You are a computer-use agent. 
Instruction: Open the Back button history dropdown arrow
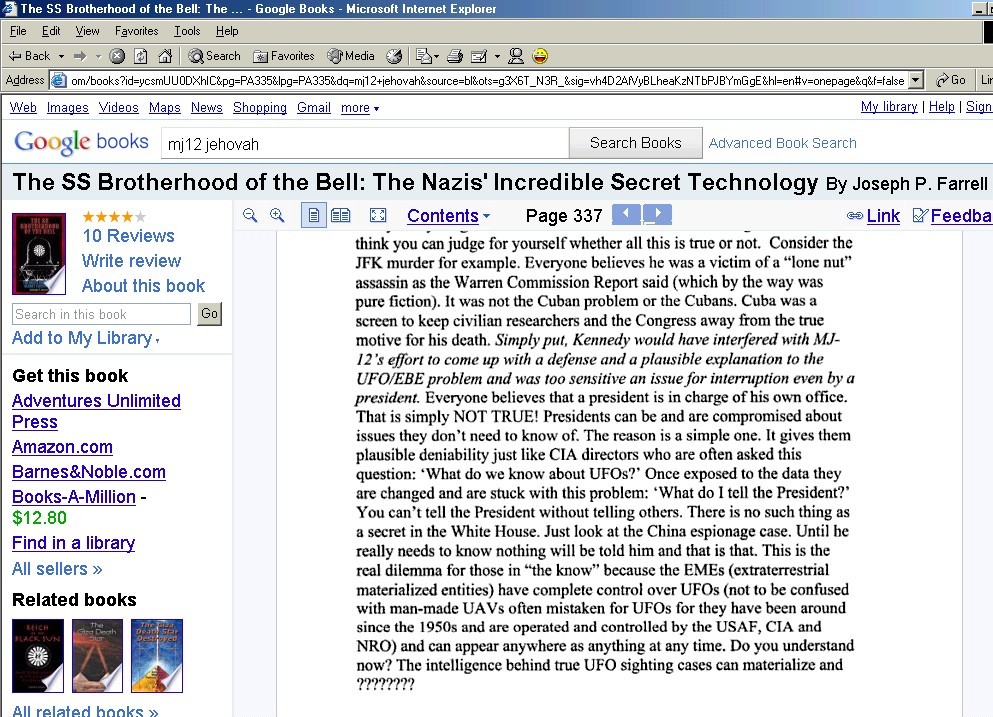61,56
